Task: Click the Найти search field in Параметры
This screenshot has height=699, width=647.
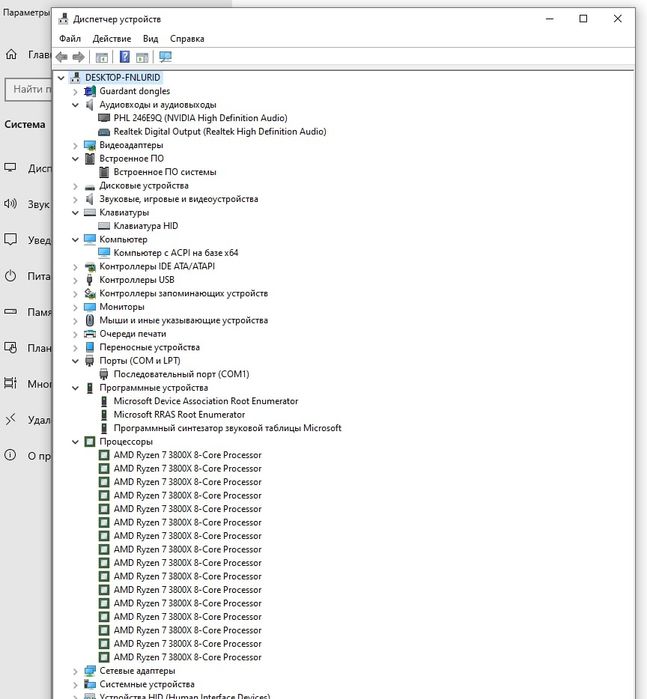Action: 29,90
